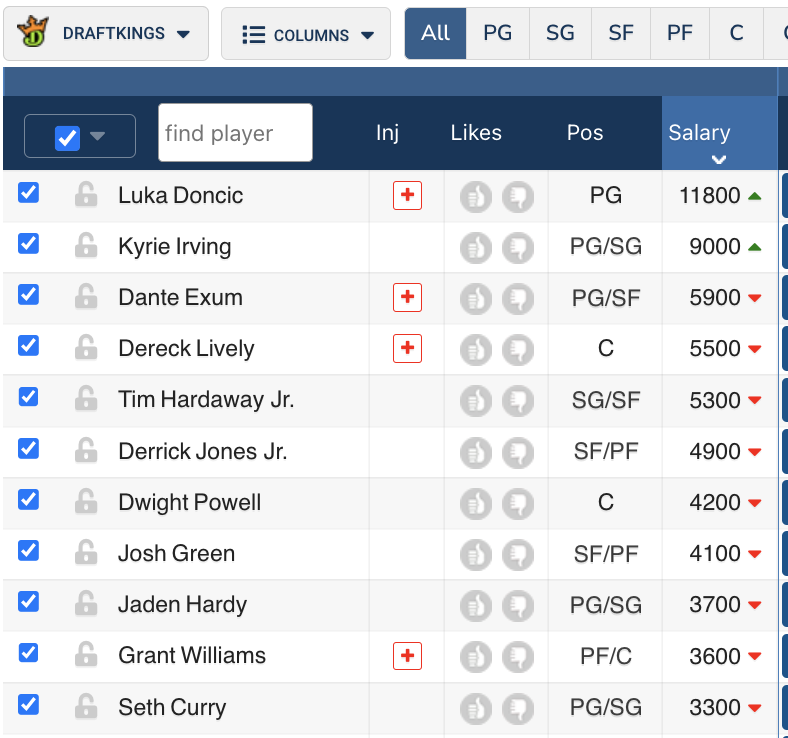Sort by Pos column header
Viewport: 788px width, 738px height.
pos(585,133)
